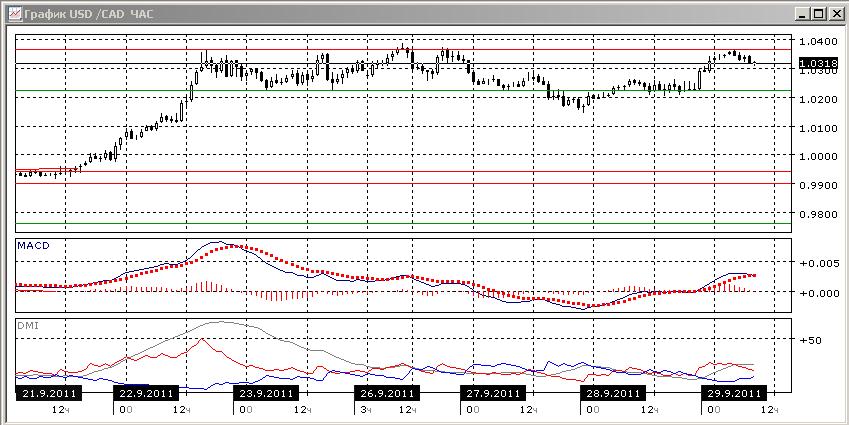Click the 1.0100 price axis label
Viewport: 849px width, 425px height.
(x=818, y=128)
